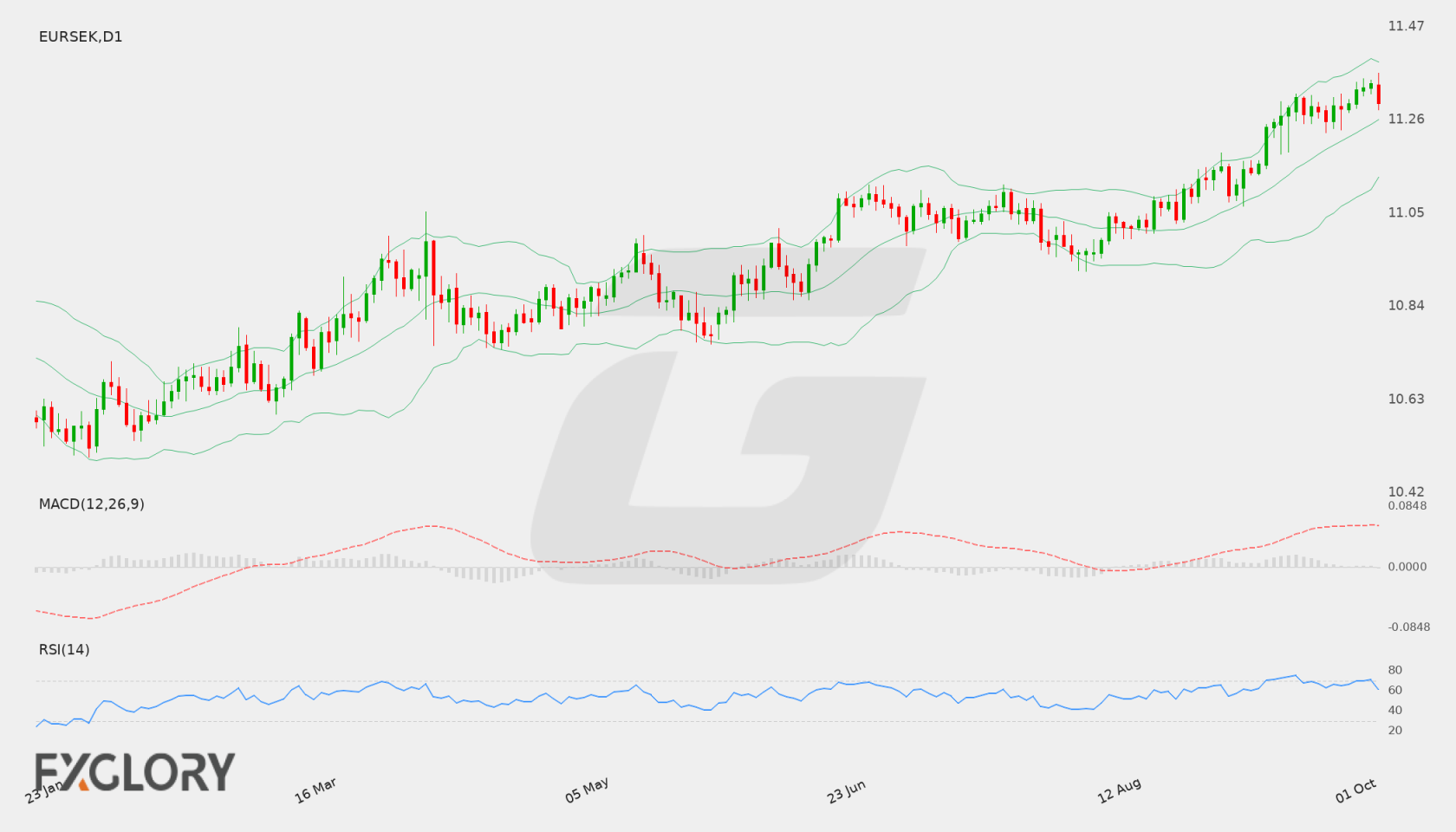Click the FXGLORY logo
Viewport: 1456px width, 832px height.
134,771
